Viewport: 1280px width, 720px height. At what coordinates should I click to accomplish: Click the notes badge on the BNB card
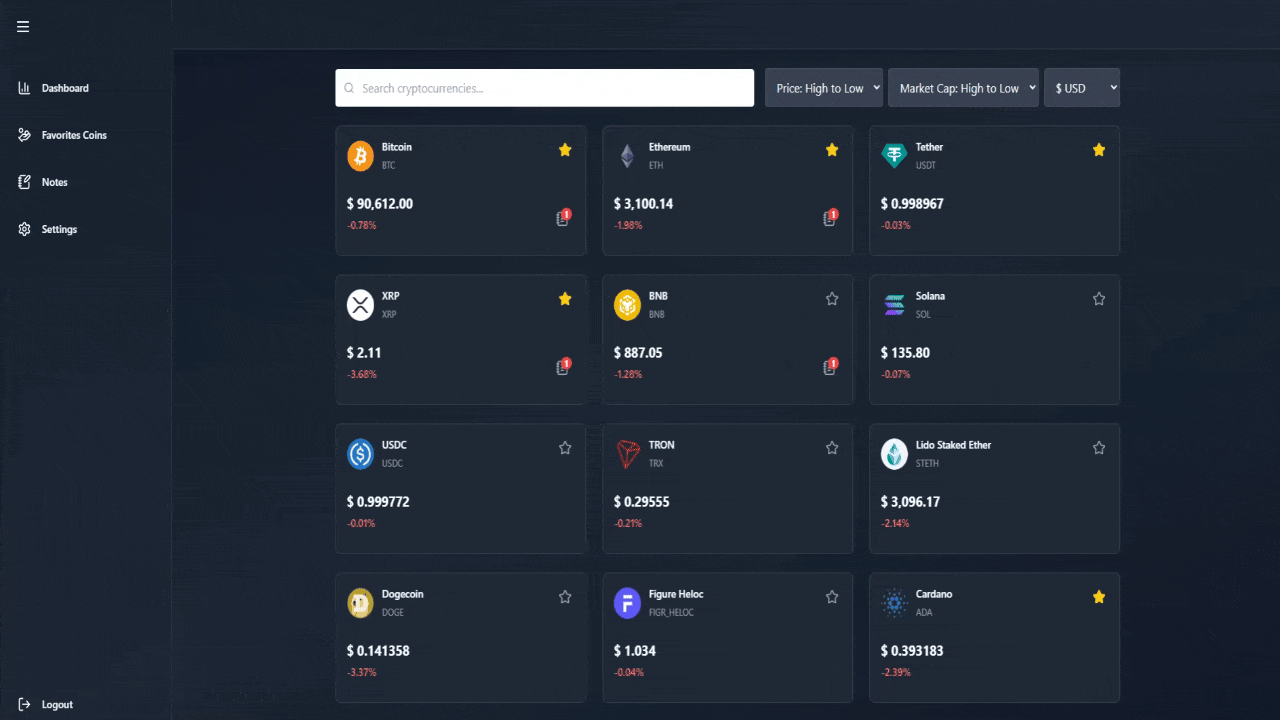point(829,366)
